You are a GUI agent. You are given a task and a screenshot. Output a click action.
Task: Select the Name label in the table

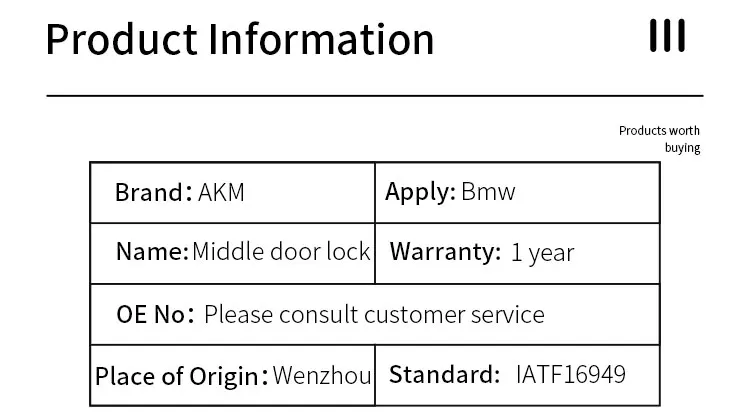click(x=151, y=251)
